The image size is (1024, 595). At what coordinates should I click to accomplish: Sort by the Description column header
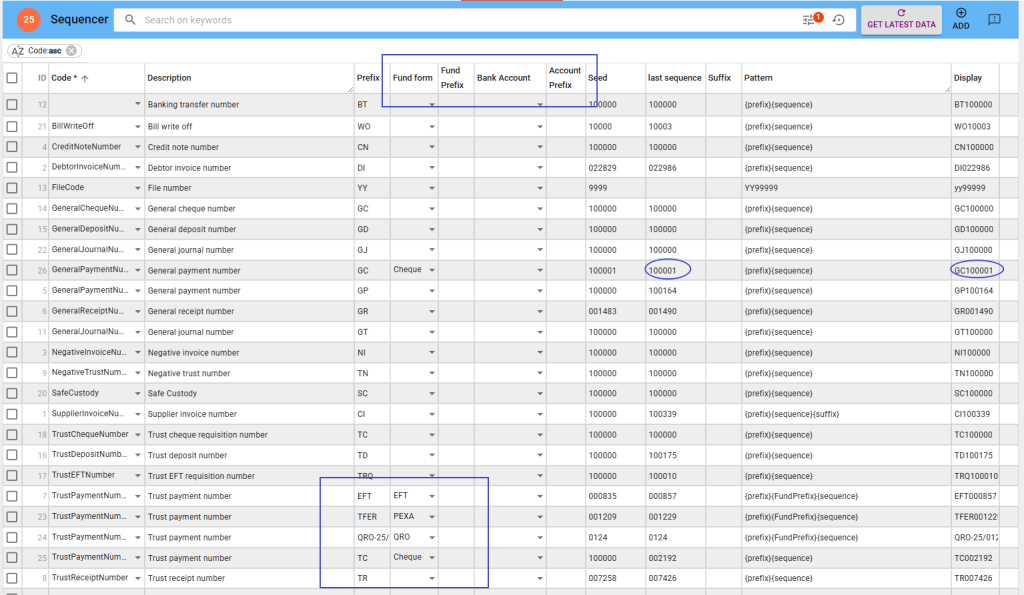(x=169, y=78)
